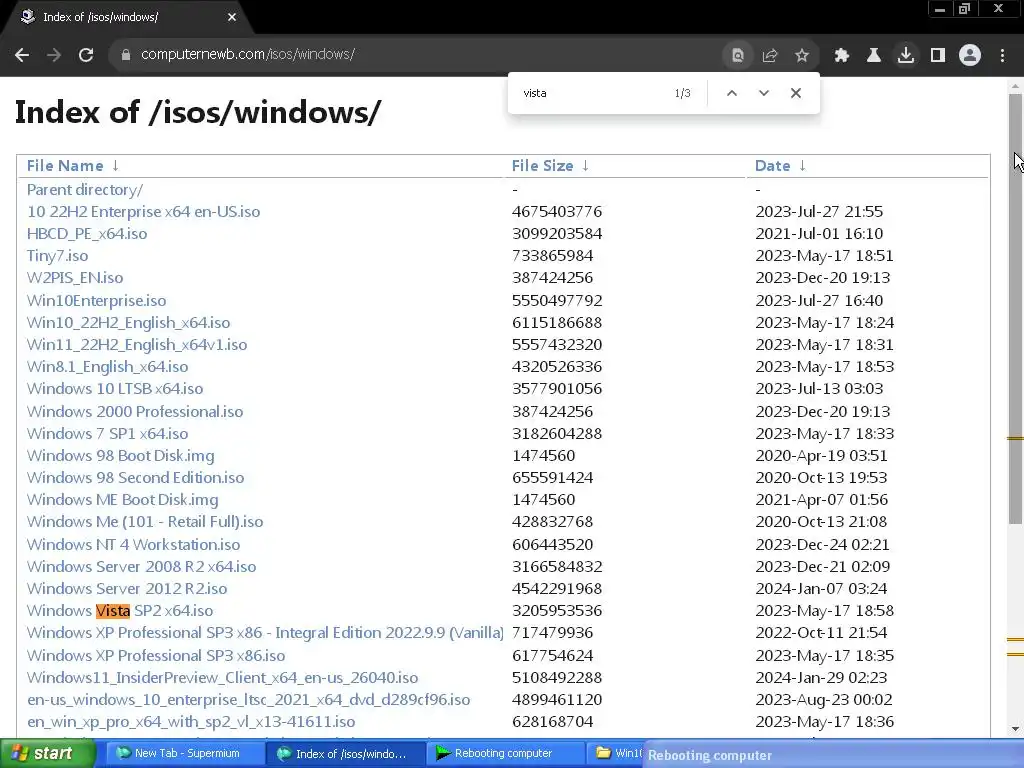The image size is (1024, 768).
Task: Open Windows11_InsiderPreview_Client_x64_en-us_26040.iso
Action: pyautogui.click(x=223, y=678)
